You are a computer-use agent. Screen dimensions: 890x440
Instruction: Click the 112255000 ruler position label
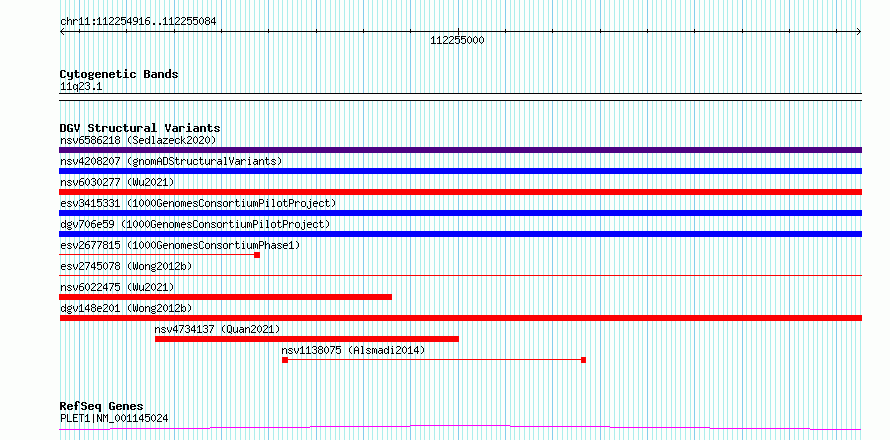coord(457,40)
